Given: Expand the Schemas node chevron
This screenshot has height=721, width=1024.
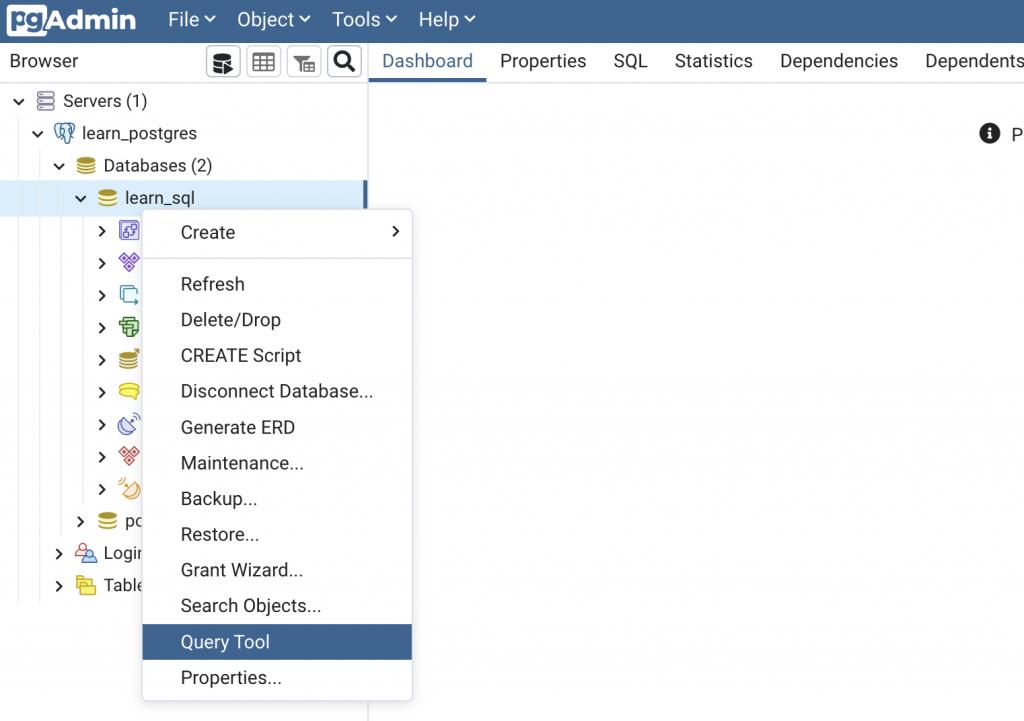Looking at the screenshot, I should tap(102, 457).
